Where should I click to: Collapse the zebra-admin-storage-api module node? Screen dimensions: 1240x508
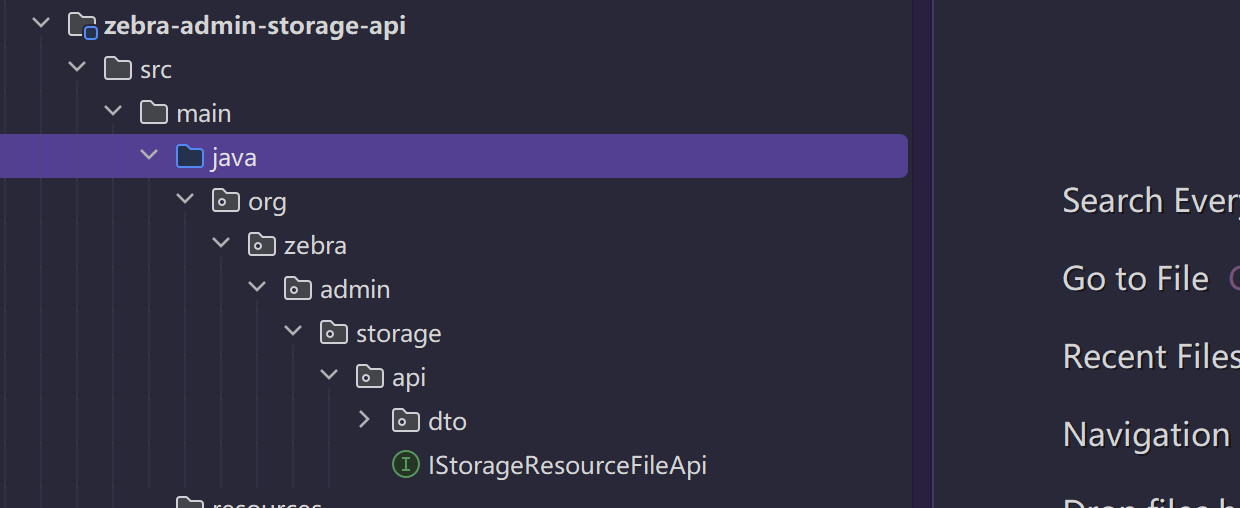coord(41,25)
